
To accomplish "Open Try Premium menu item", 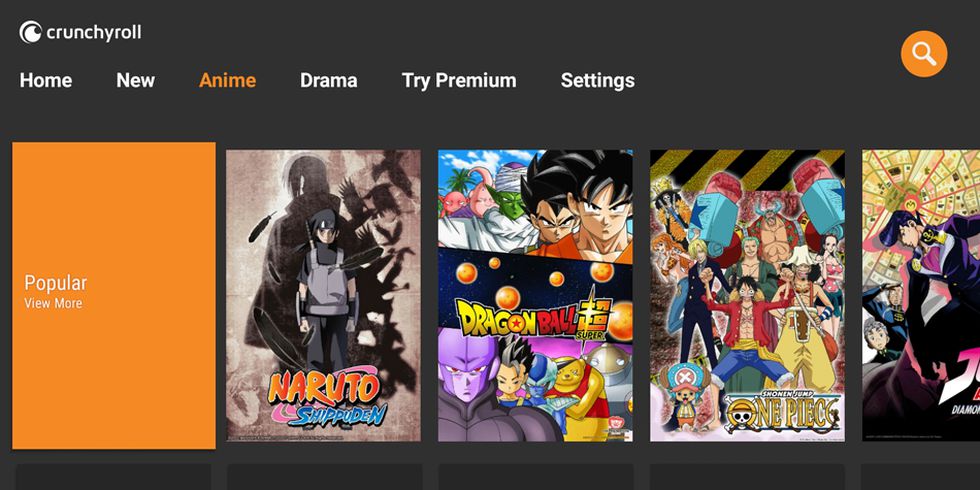I will pyautogui.click(x=459, y=81).
